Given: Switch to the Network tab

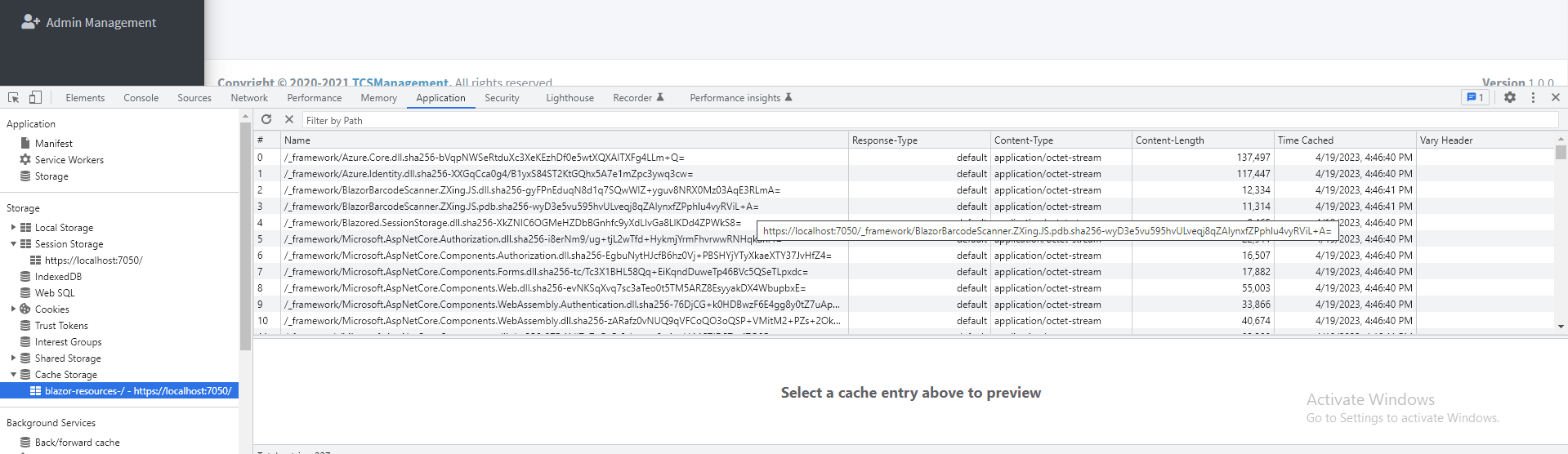Looking at the screenshot, I should click(249, 98).
